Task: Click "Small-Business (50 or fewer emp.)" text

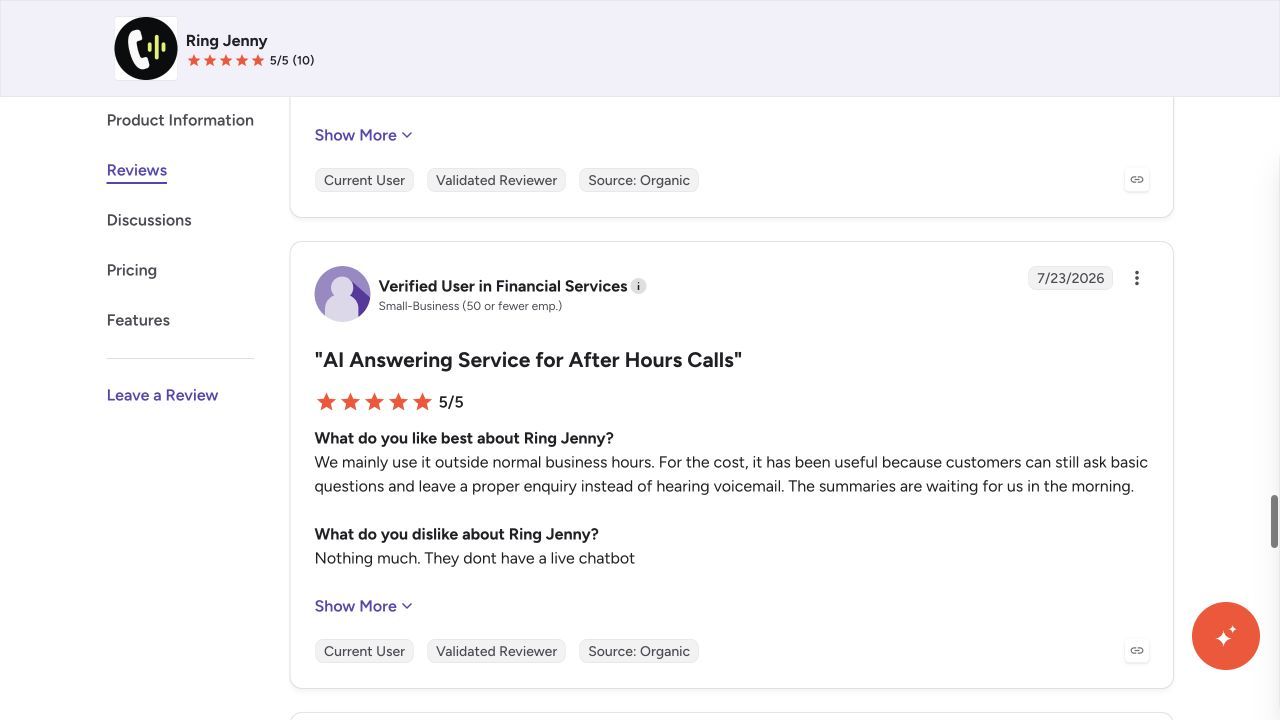Action: [470, 306]
